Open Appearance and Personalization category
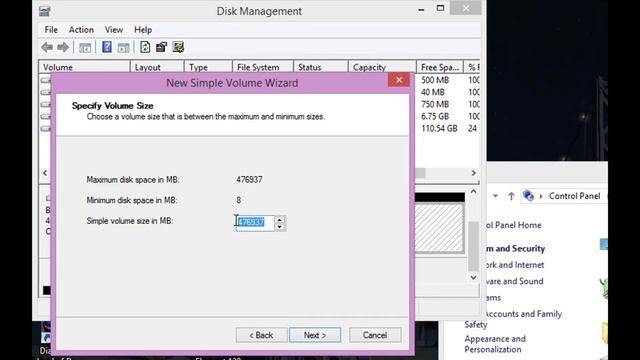The image size is (640, 360). tap(495, 344)
